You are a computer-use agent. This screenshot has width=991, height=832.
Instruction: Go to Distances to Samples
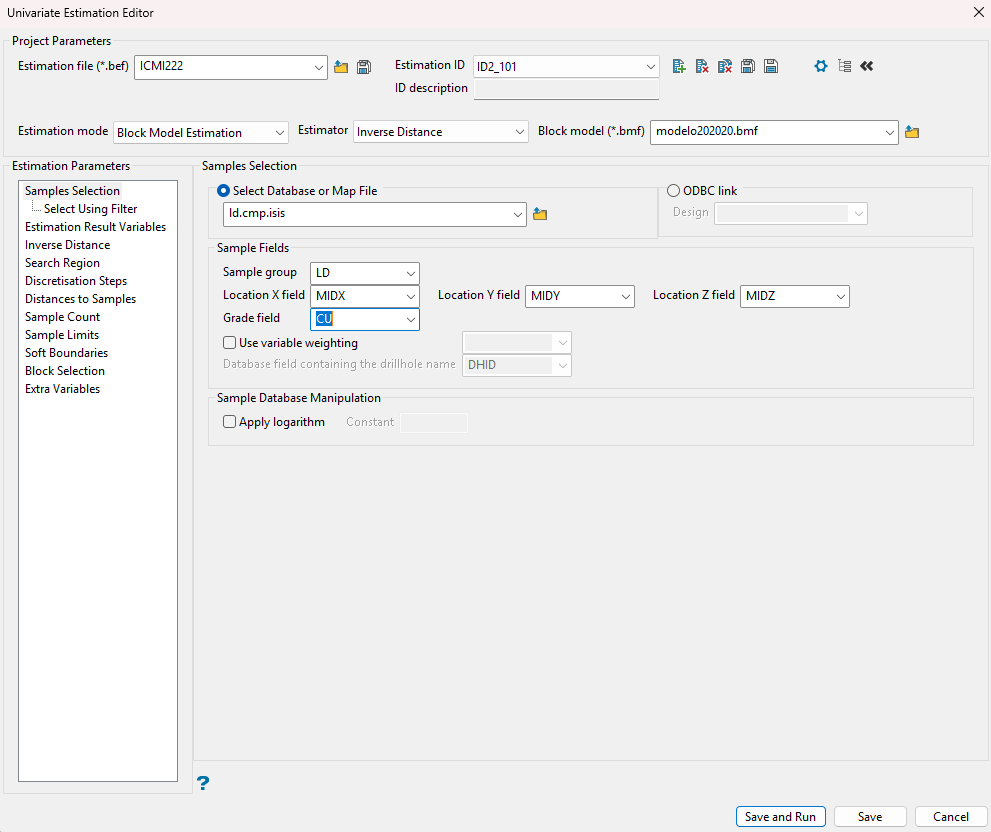[80, 299]
